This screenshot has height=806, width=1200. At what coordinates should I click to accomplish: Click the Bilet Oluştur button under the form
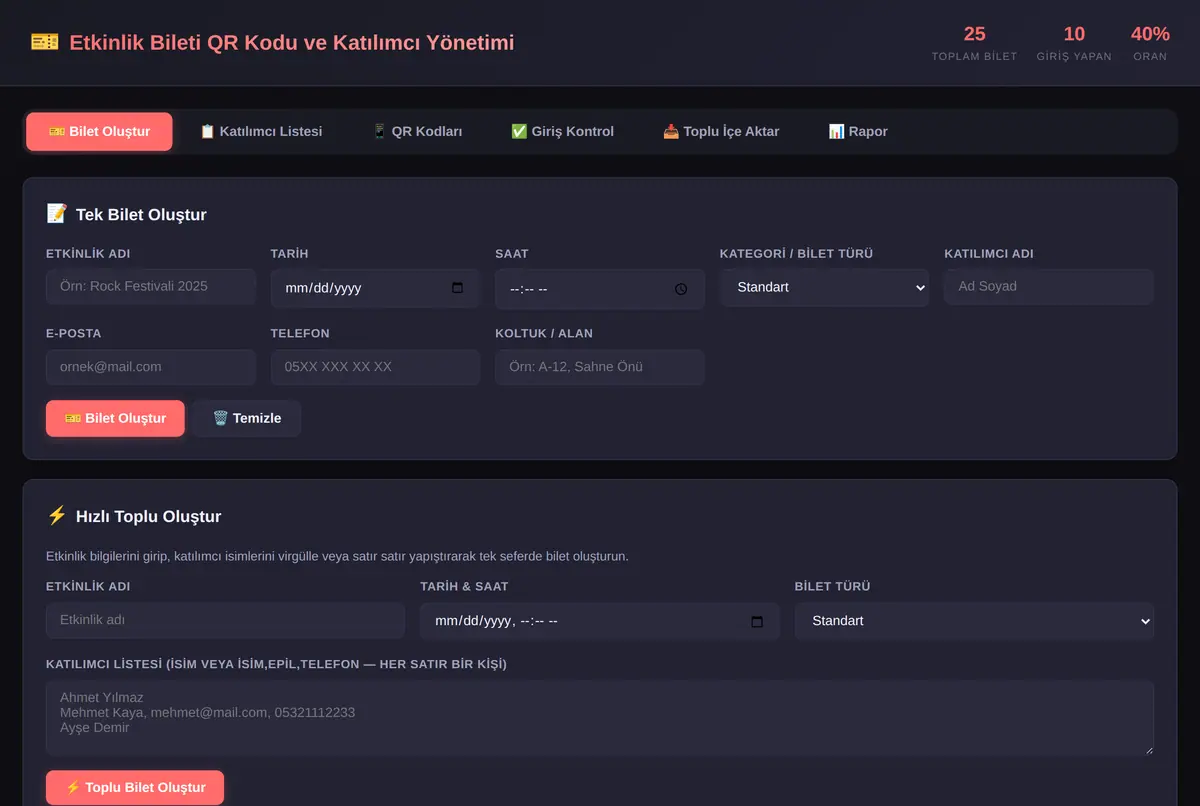(x=115, y=418)
